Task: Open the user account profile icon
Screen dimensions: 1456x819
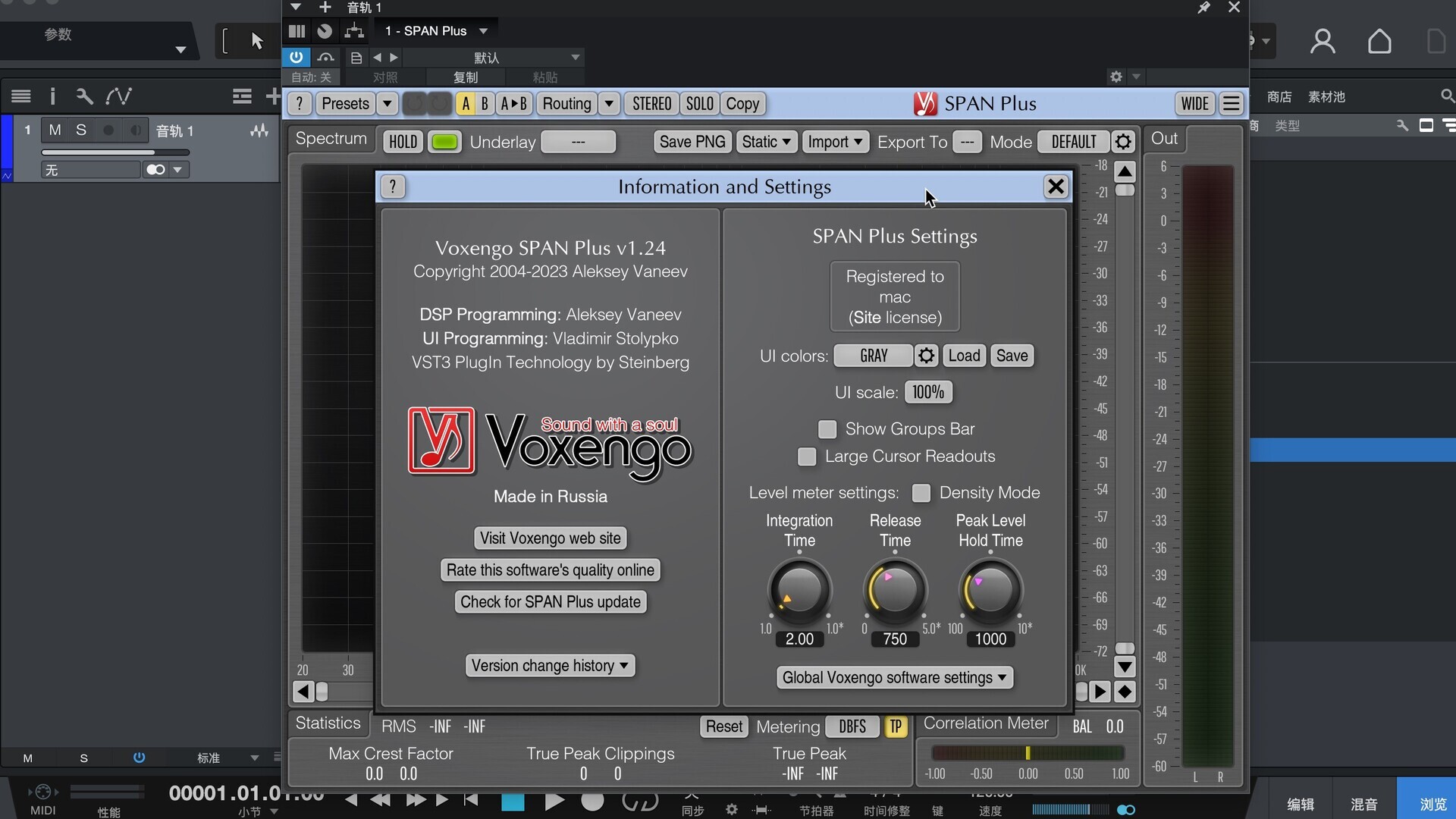Action: click(x=1322, y=41)
